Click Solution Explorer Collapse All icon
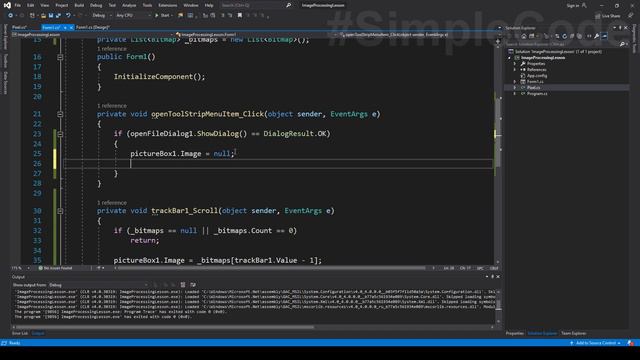The image size is (640, 360). pyautogui.click(x=572, y=36)
